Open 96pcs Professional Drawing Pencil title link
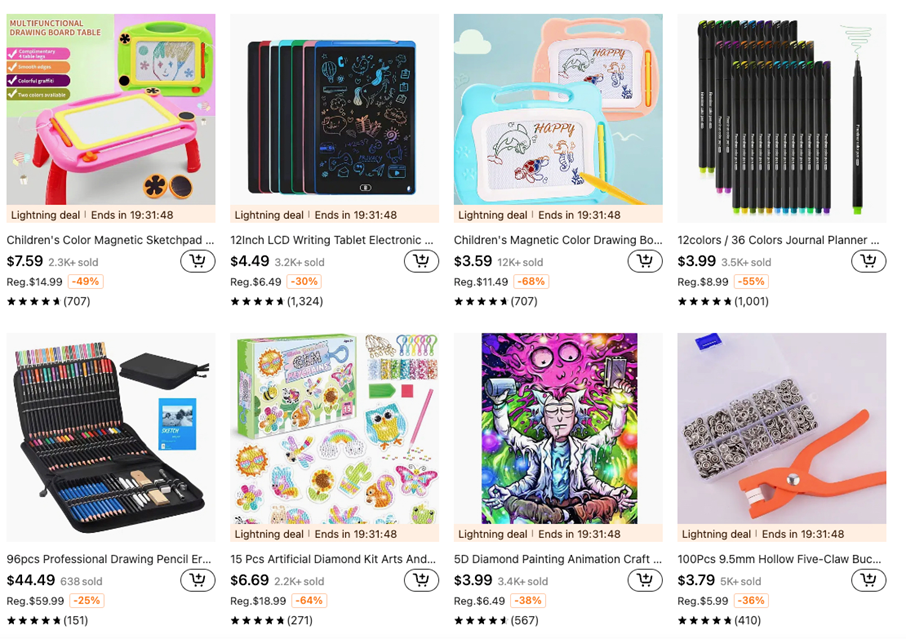This screenshot has height=639, width=906. point(109,559)
